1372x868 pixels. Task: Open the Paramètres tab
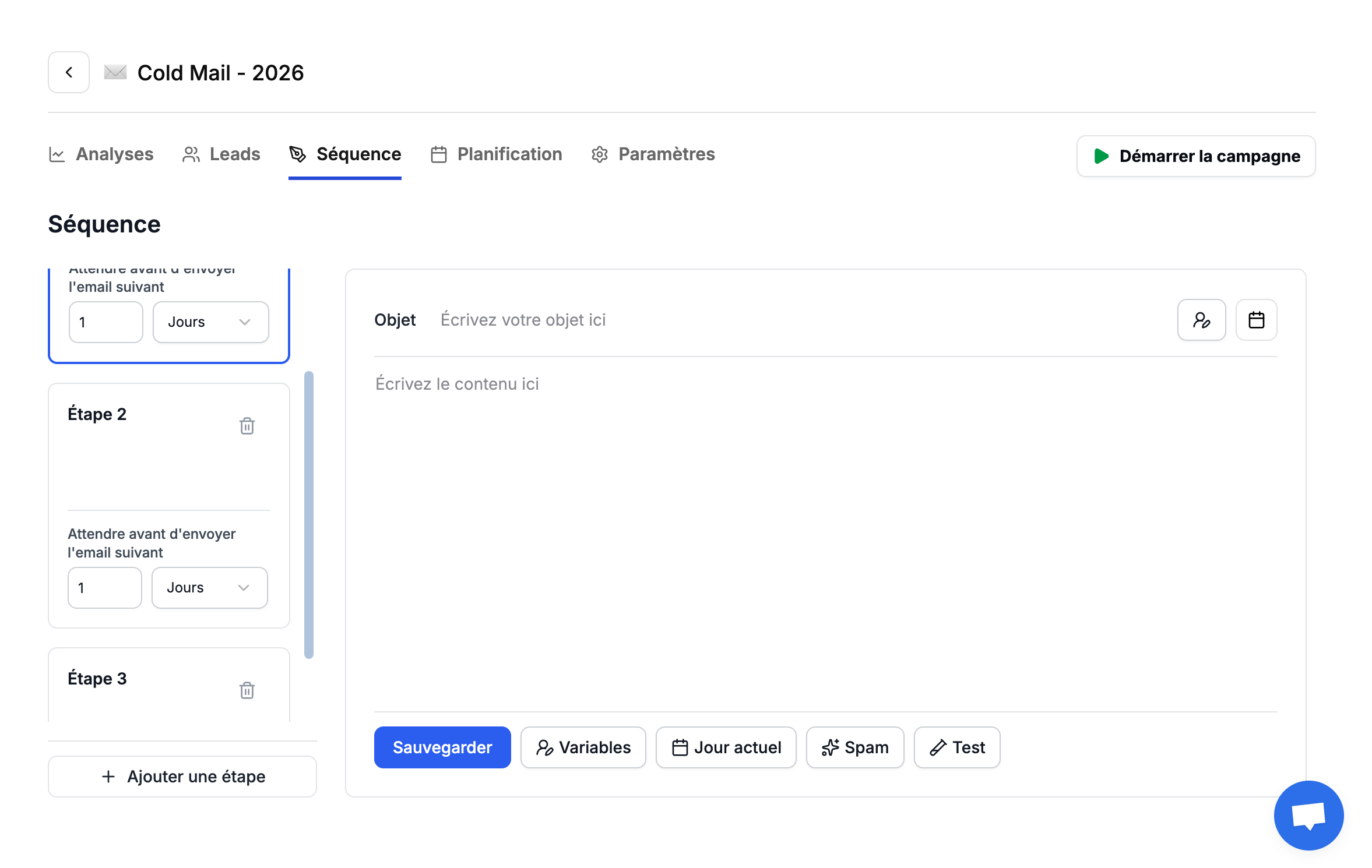[653, 154]
